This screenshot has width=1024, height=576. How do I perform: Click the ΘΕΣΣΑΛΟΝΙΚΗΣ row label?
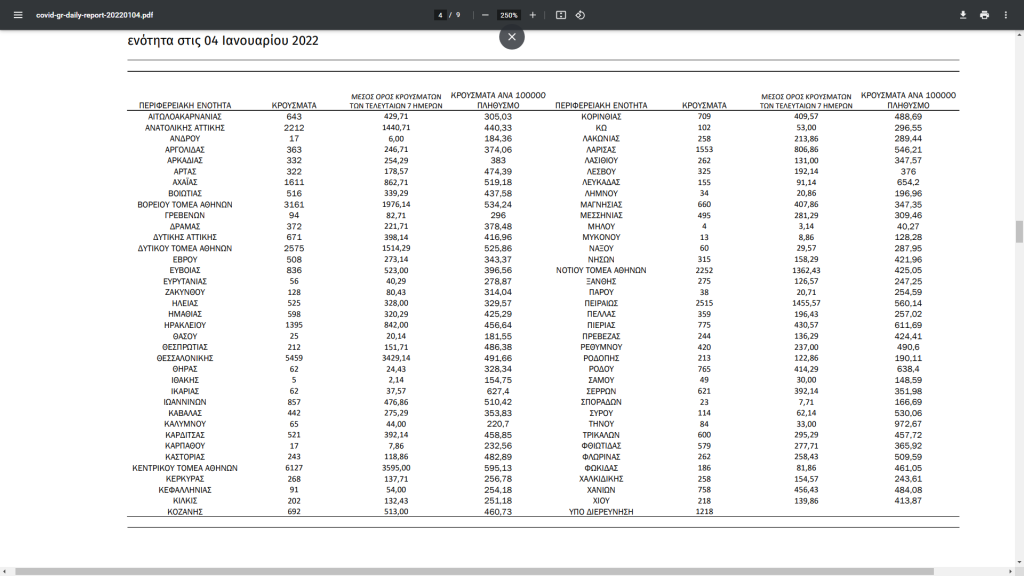[x=185, y=359]
